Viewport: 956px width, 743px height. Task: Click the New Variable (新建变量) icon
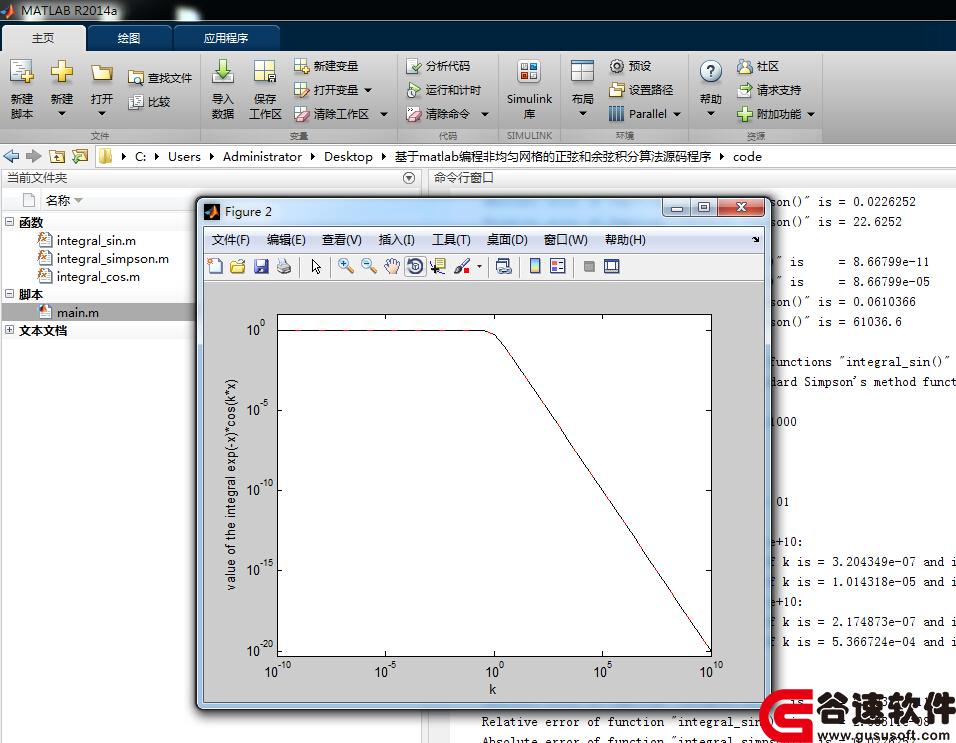301,66
